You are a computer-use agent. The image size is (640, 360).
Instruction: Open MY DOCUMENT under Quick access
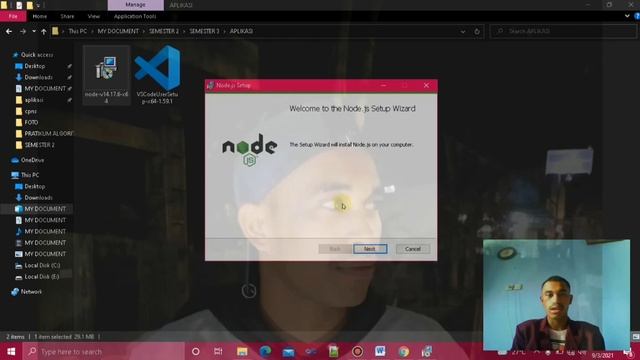click(45, 89)
